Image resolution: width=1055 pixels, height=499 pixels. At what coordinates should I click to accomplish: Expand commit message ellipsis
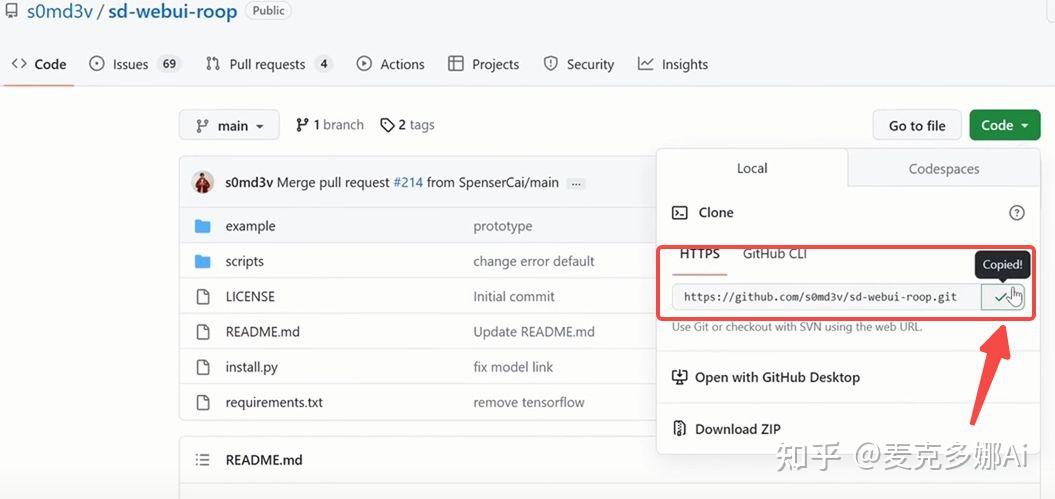coord(576,183)
